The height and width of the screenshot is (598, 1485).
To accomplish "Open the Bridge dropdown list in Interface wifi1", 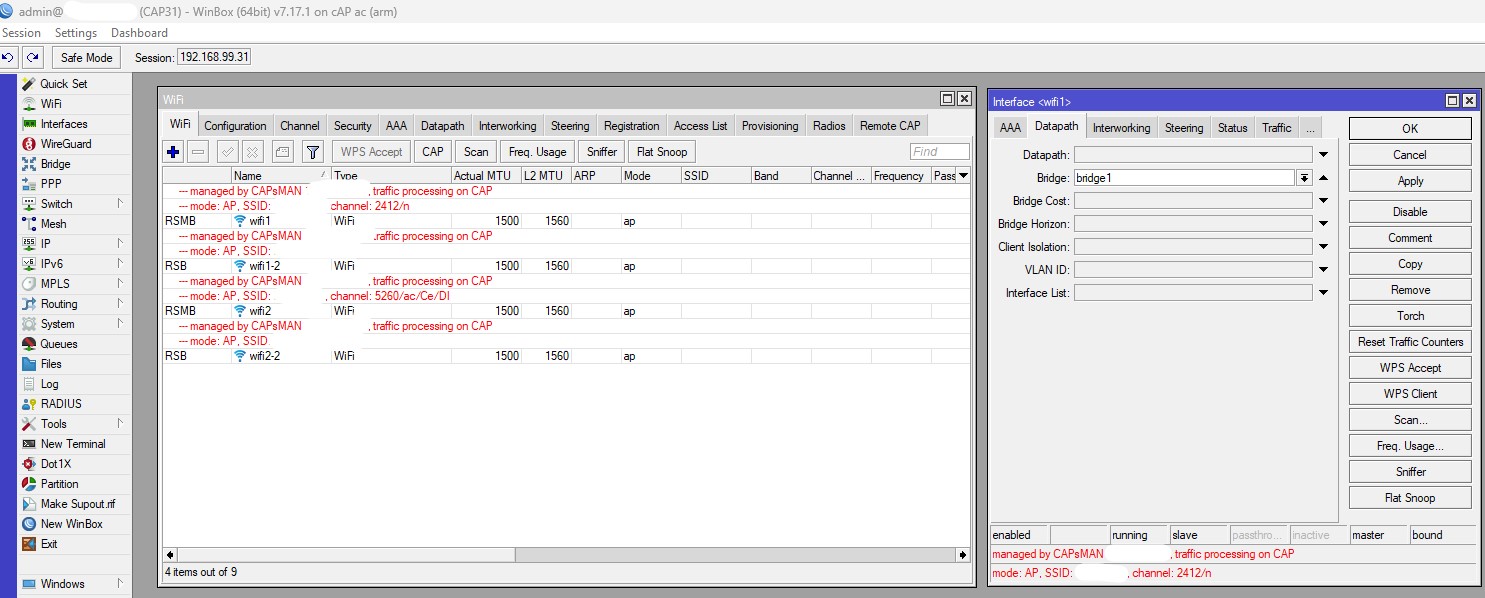I will click(1304, 178).
